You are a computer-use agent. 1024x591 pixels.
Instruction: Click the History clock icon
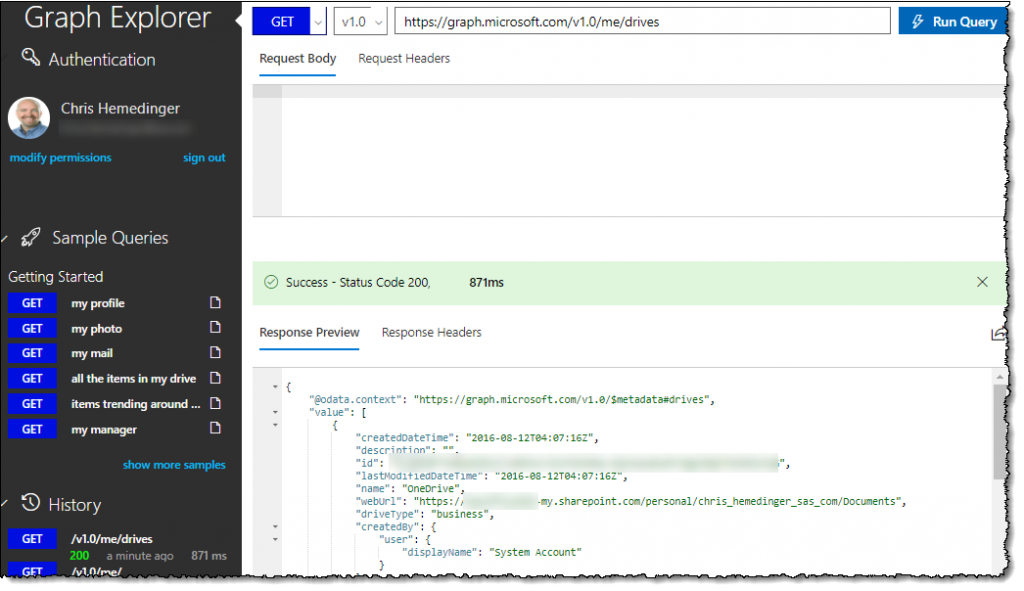30,503
